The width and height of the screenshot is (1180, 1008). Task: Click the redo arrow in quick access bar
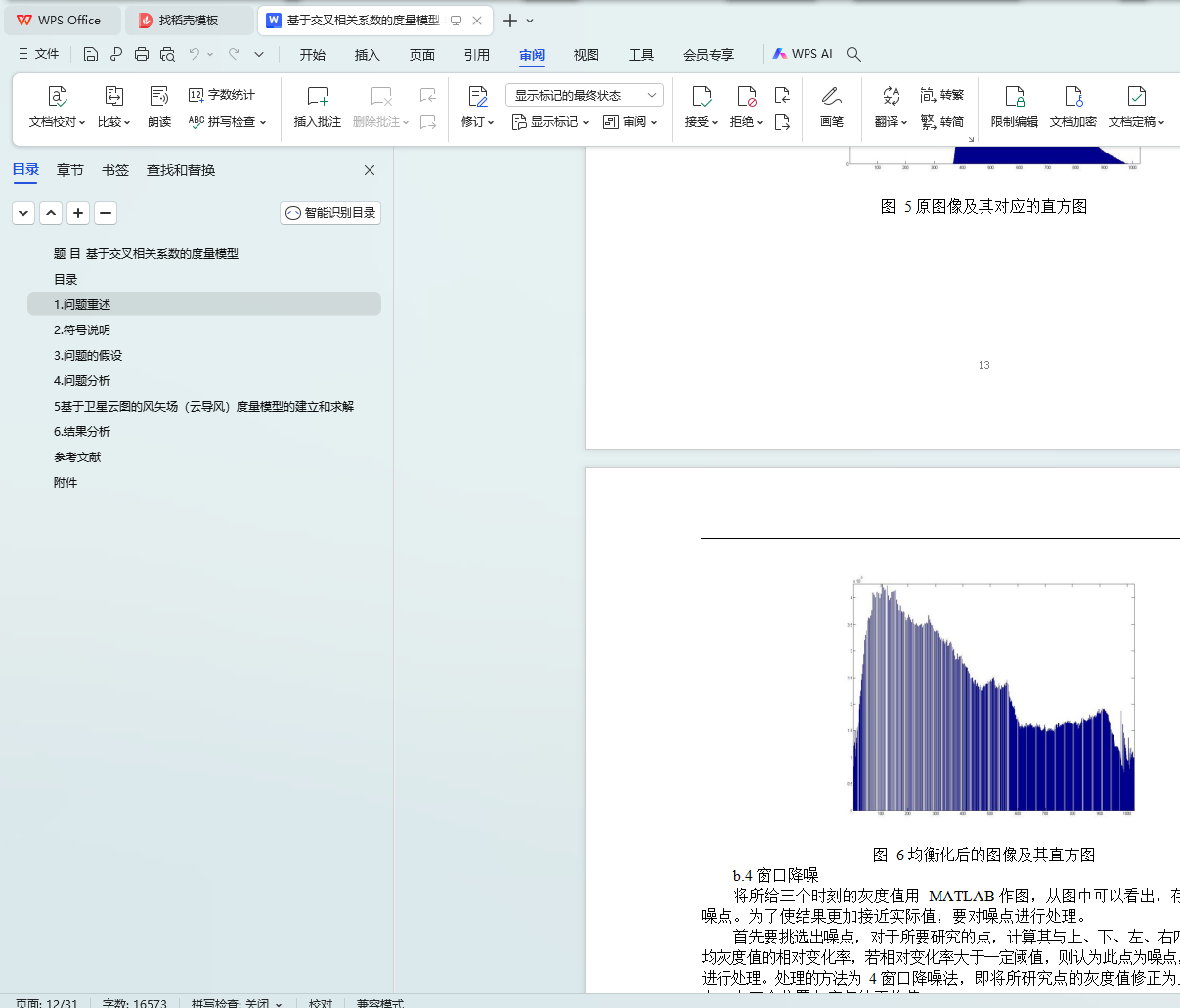(x=234, y=54)
